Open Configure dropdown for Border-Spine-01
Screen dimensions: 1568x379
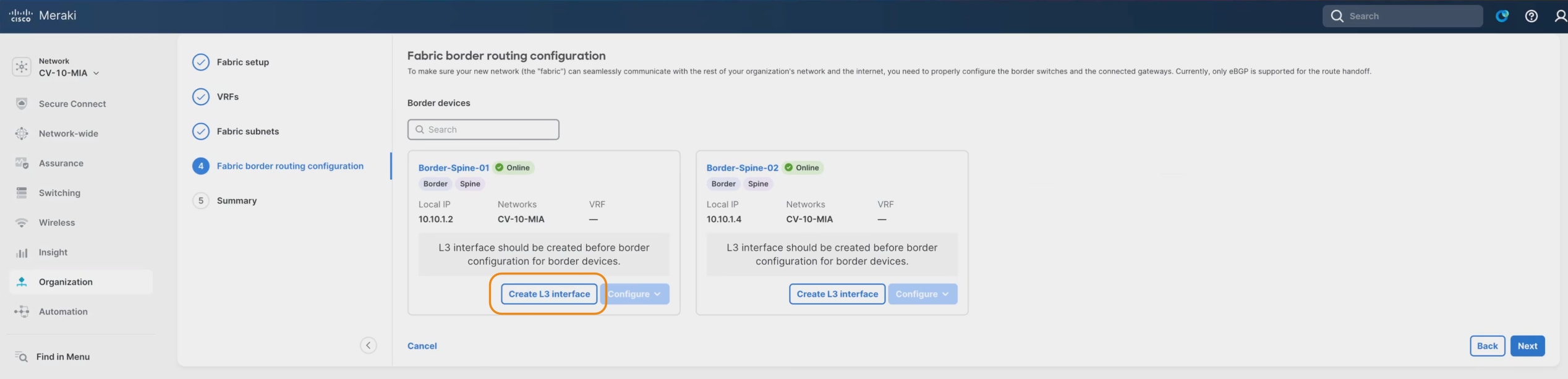(634, 294)
